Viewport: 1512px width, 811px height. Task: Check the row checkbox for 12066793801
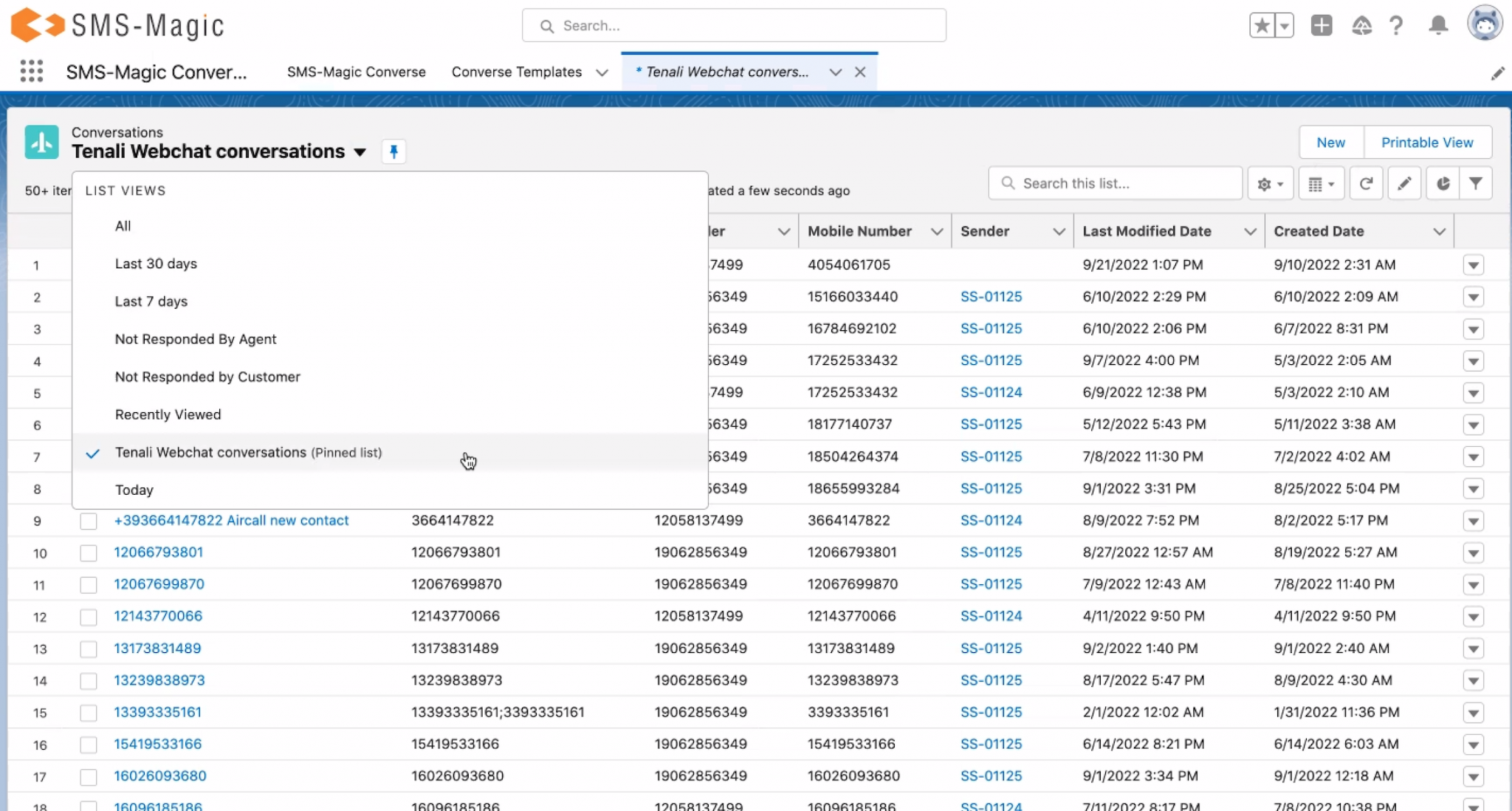coord(88,552)
